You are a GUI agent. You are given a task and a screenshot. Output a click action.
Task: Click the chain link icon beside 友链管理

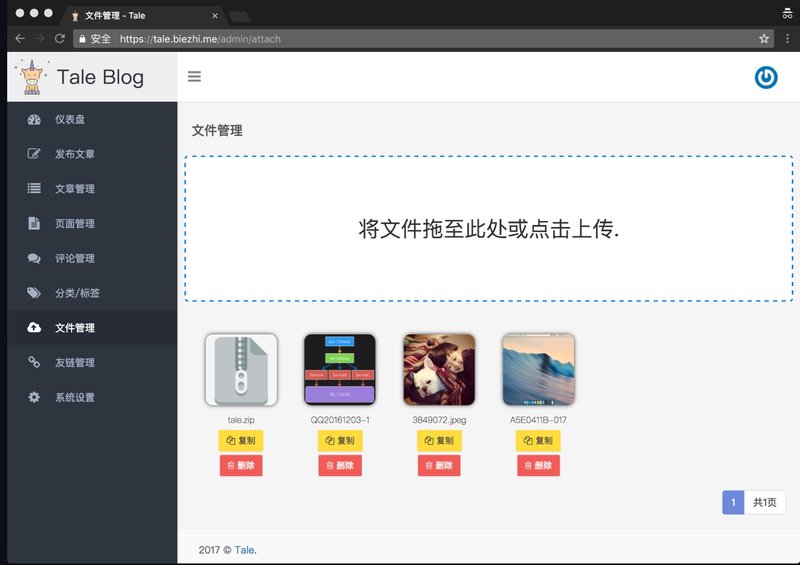point(34,362)
